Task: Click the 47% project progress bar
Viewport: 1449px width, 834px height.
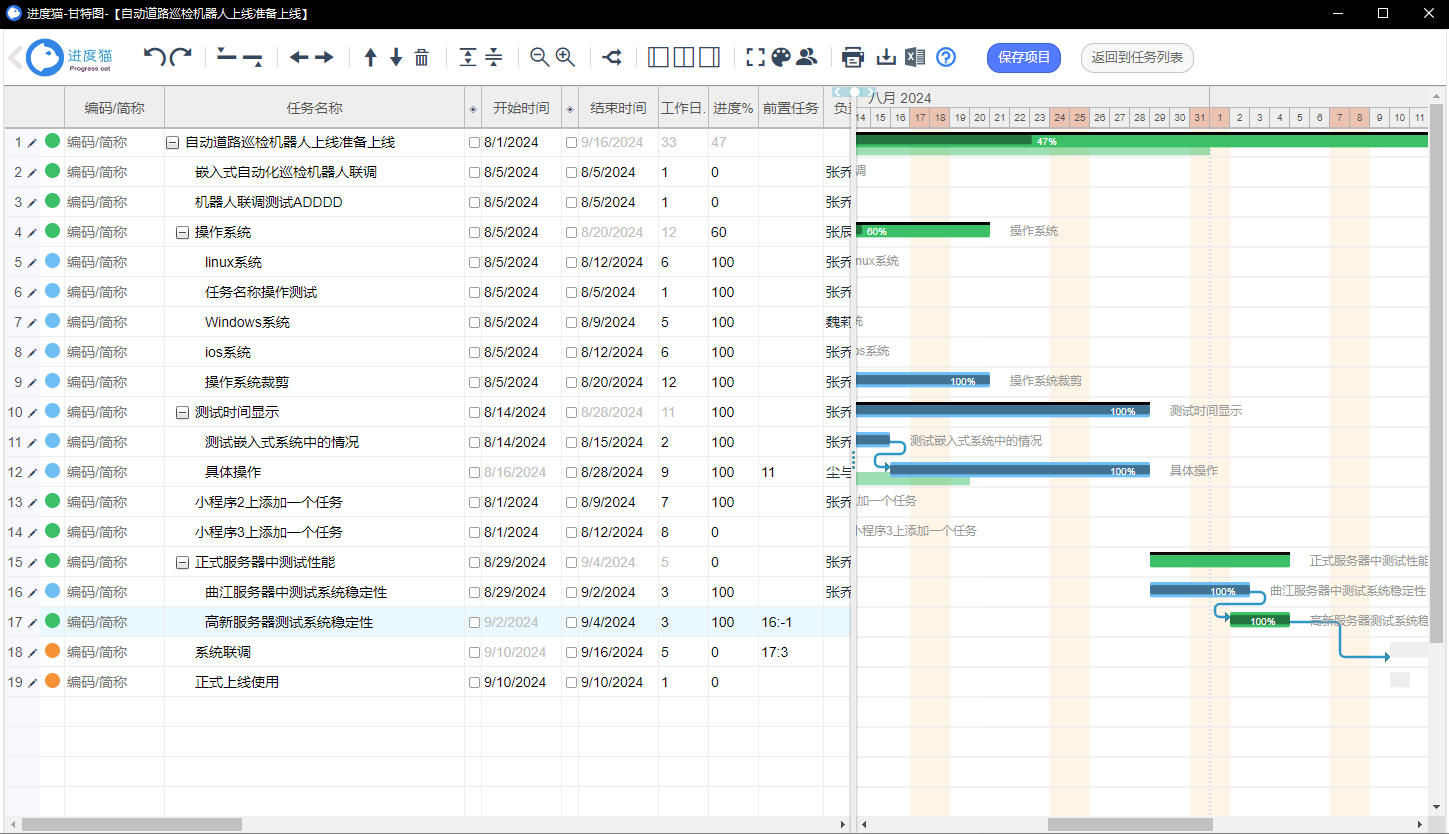Action: [x=1142, y=141]
